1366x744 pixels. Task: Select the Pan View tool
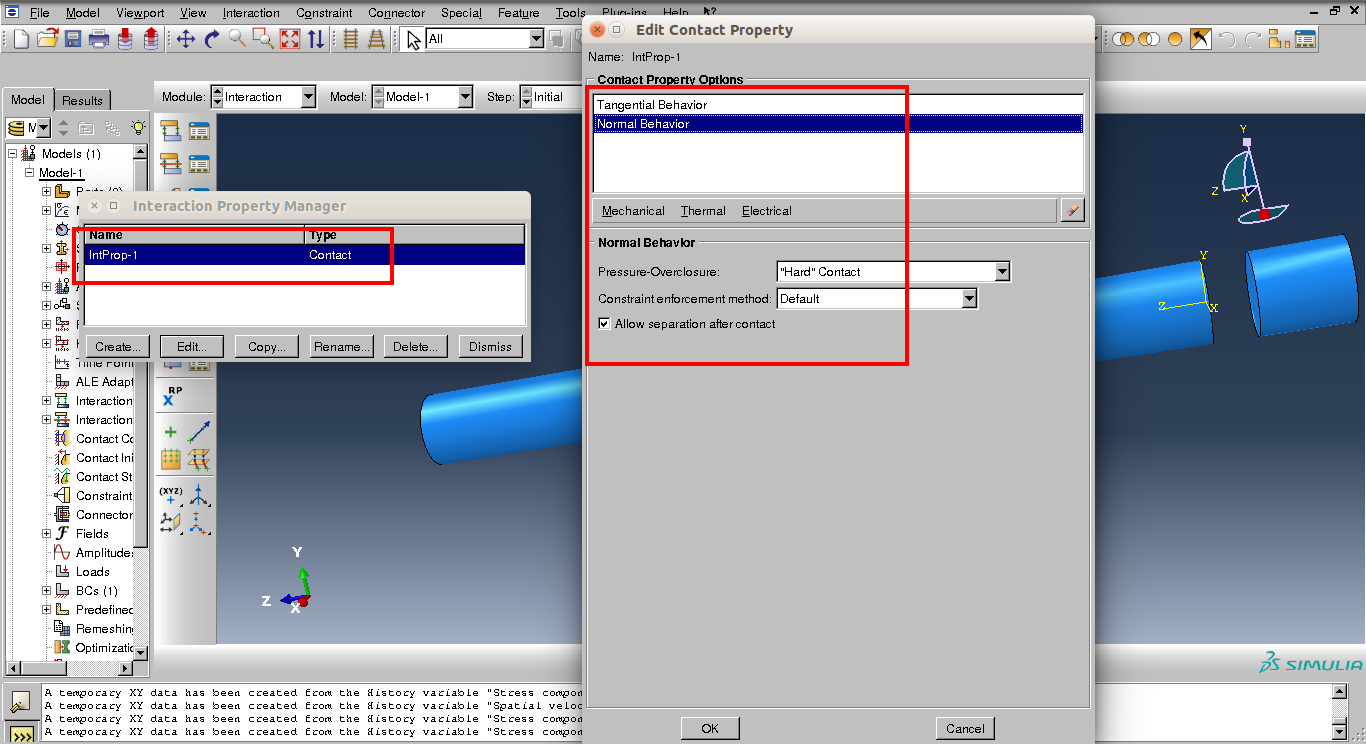click(186, 39)
